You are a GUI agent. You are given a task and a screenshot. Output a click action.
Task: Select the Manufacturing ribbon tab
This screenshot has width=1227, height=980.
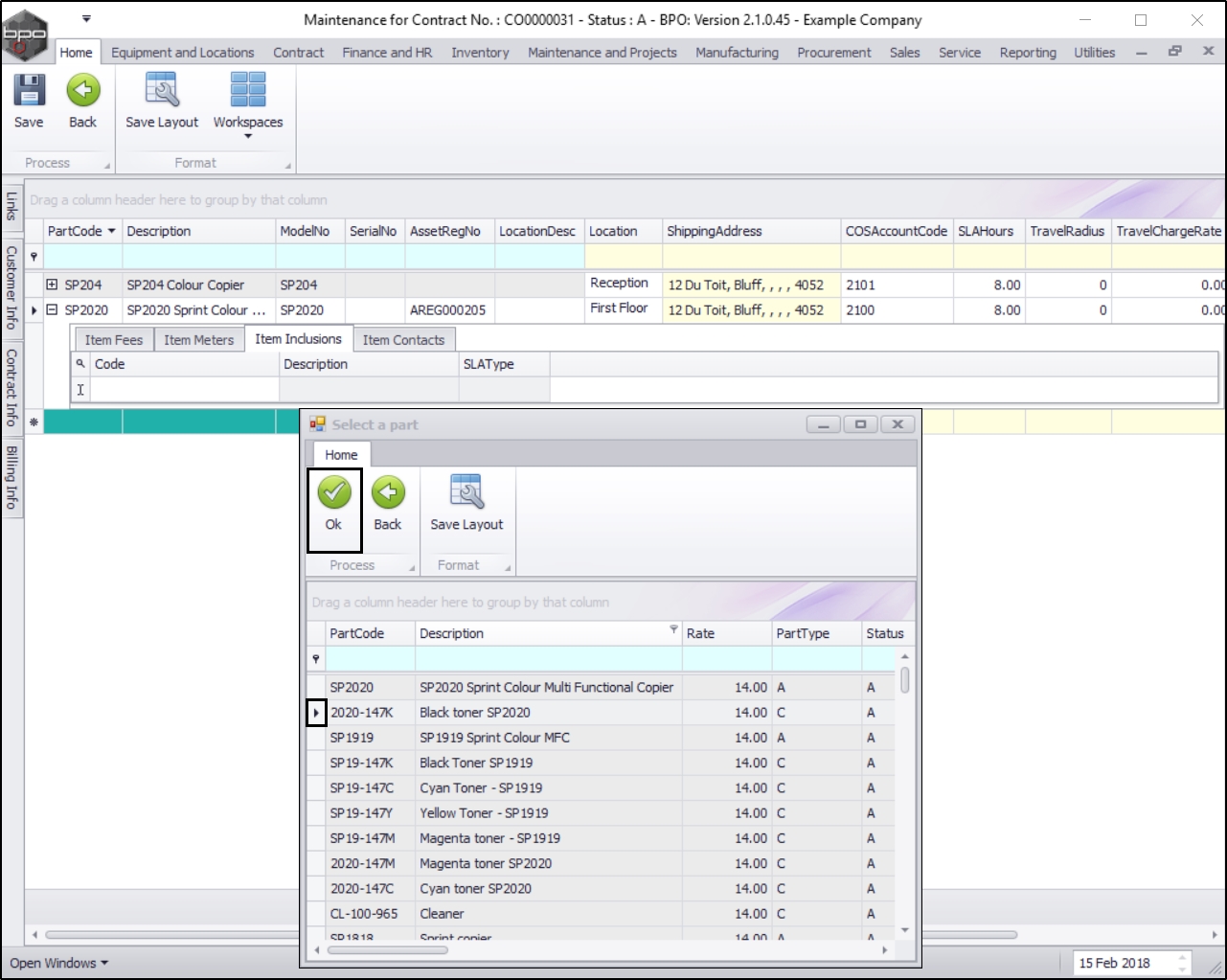pyautogui.click(x=737, y=53)
